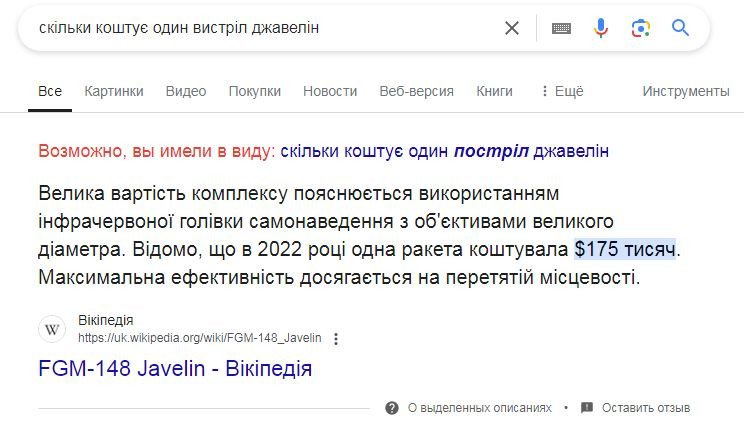Click the suggested query with постріл
The height and width of the screenshot is (440, 744).
pos(445,151)
